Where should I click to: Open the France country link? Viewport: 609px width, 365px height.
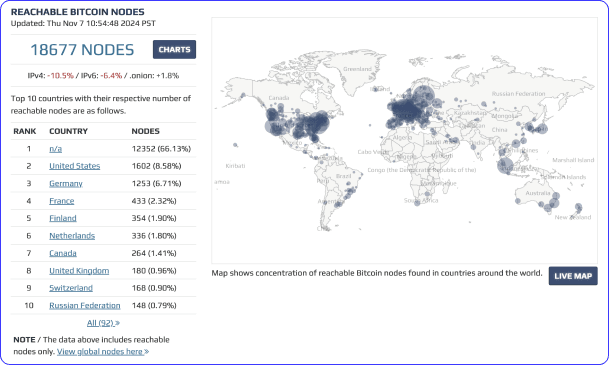point(62,201)
